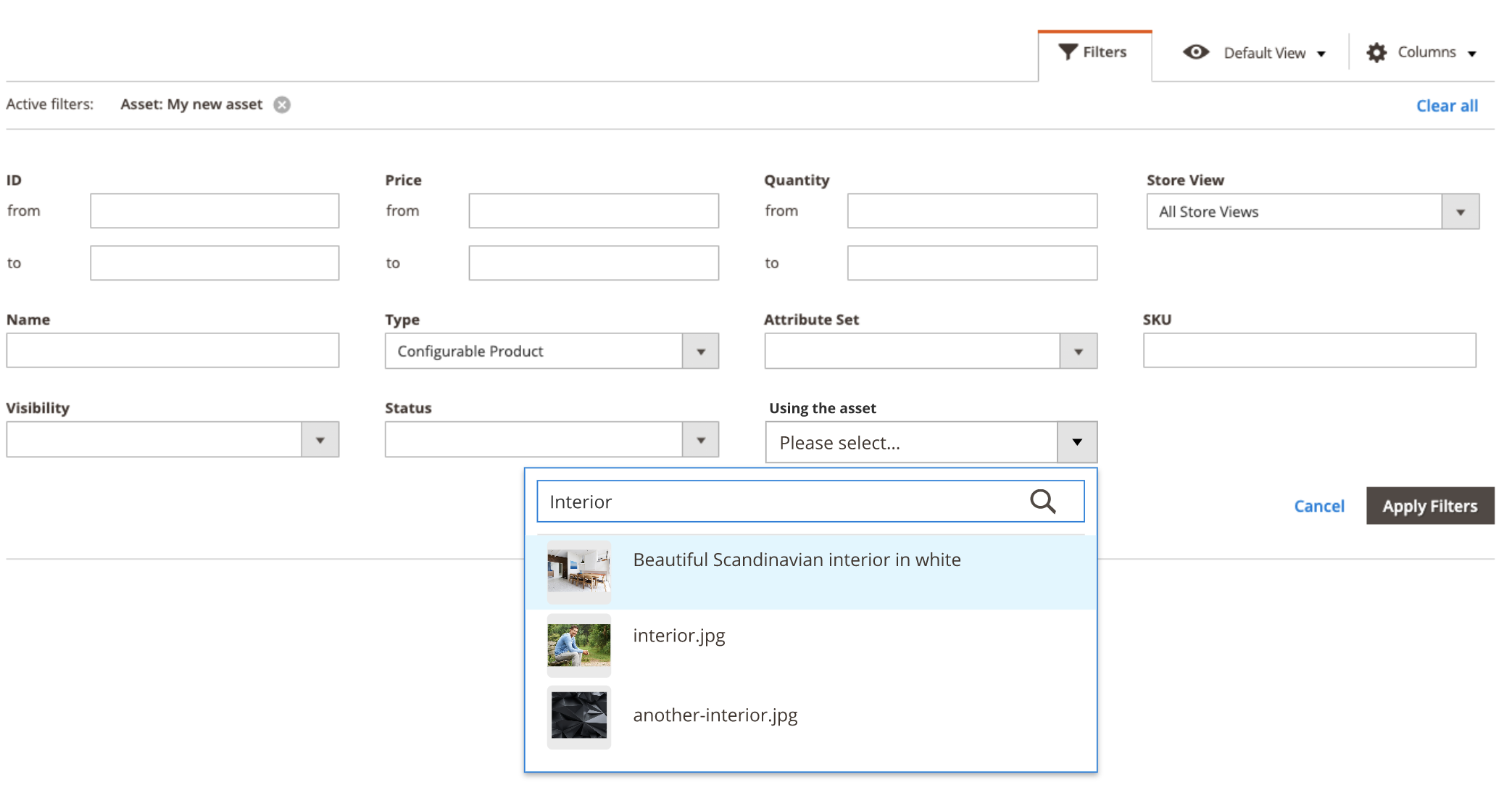Click the magnifier icon in asset search
Viewport: 1512px width, 806px height.
(1042, 502)
